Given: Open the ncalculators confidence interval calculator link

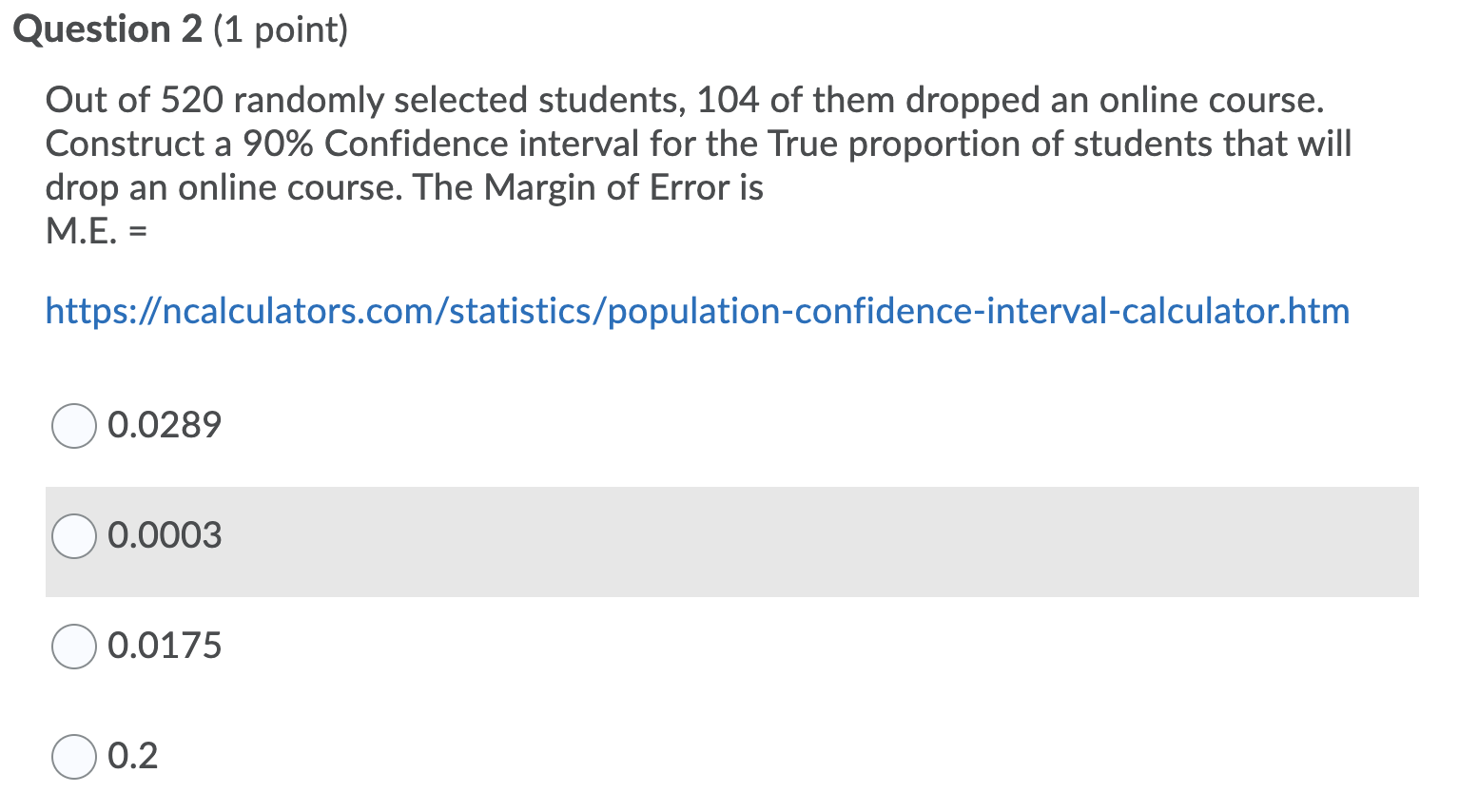Looking at the screenshot, I should 697,311.
